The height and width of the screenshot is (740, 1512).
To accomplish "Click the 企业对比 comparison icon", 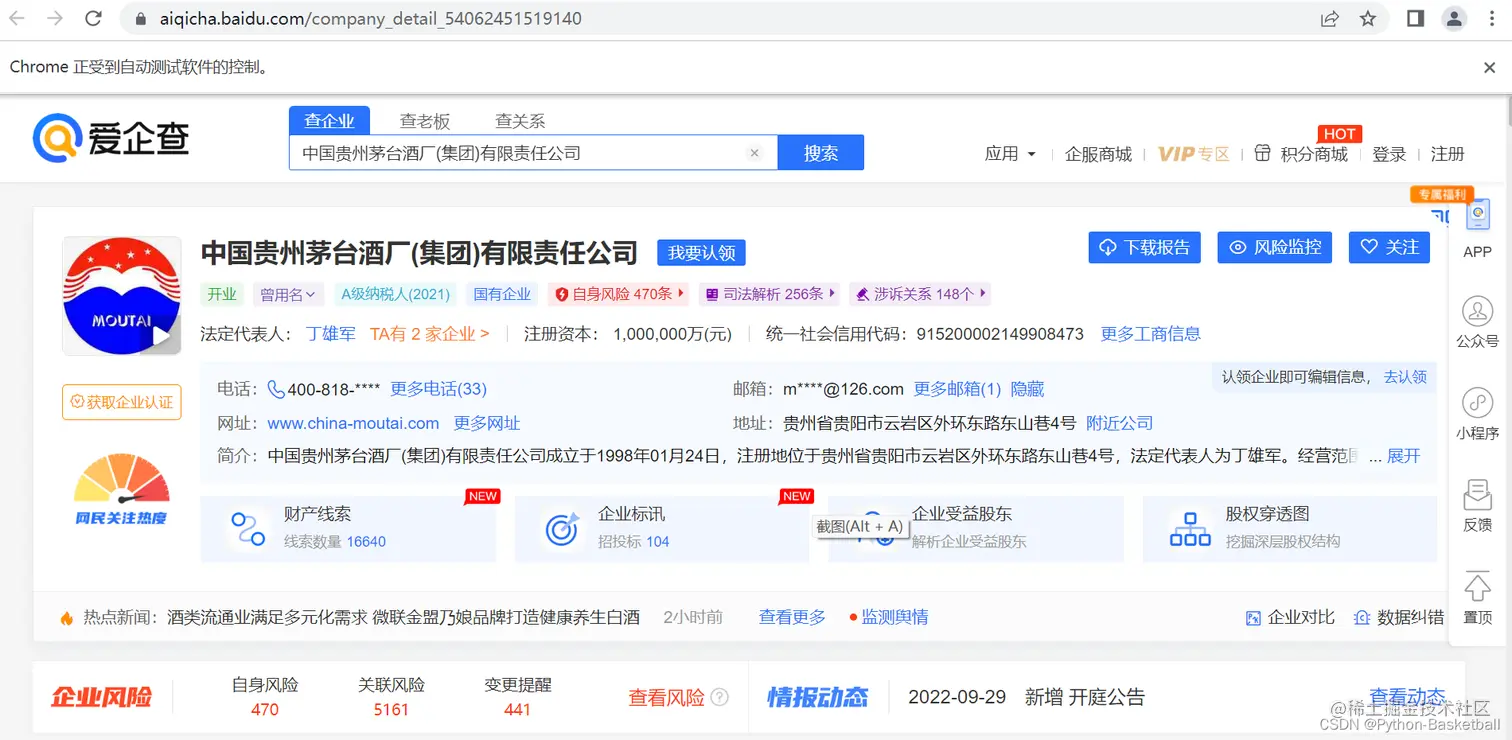I will pos(1253,618).
